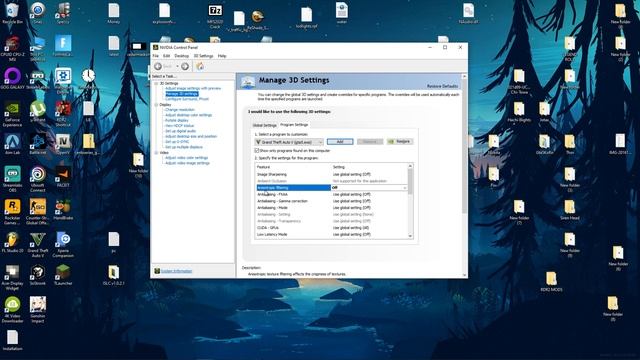Viewport: 640px width, 360px height.
Task: Open the File menu
Action: 156,56
